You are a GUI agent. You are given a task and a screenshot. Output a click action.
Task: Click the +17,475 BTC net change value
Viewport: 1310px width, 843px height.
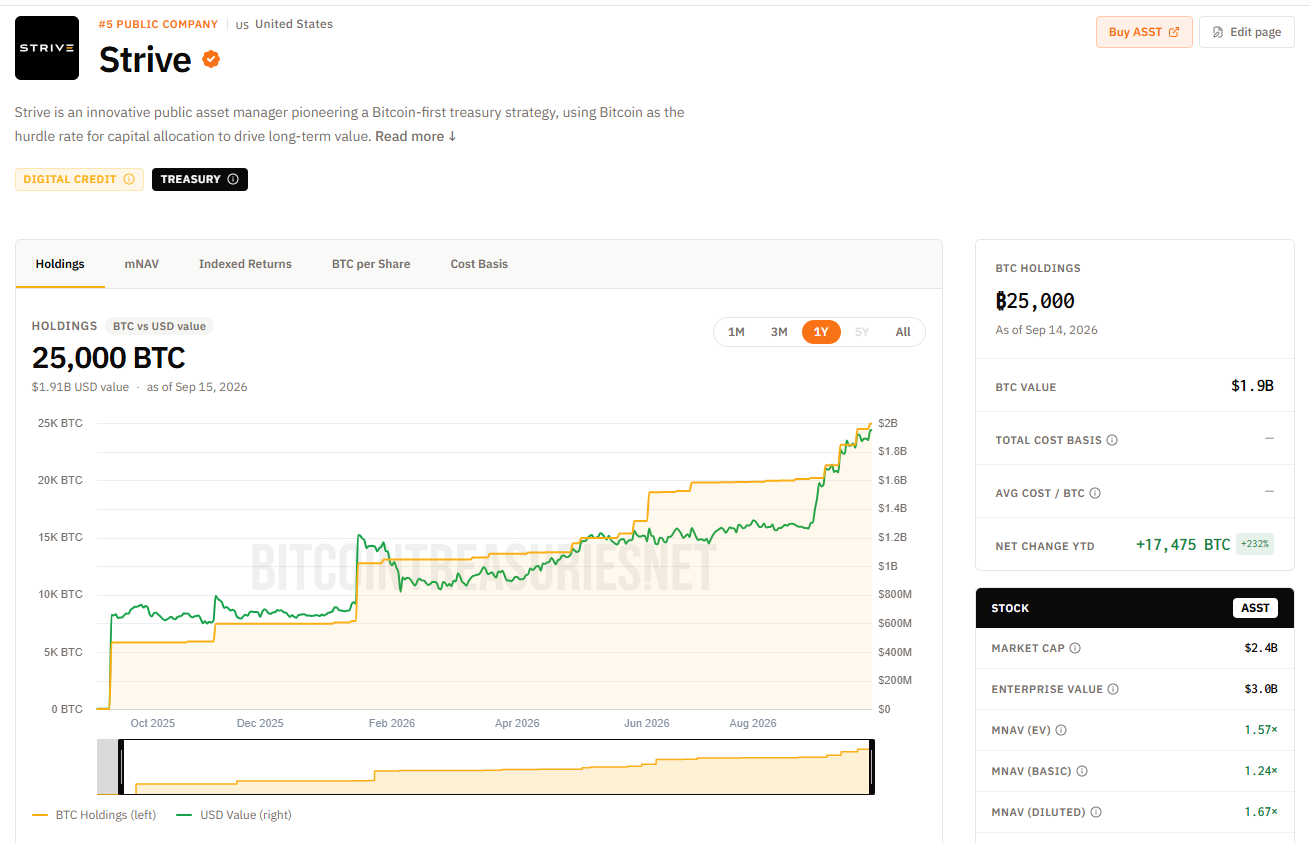pyautogui.click(x=1183, y=545)
